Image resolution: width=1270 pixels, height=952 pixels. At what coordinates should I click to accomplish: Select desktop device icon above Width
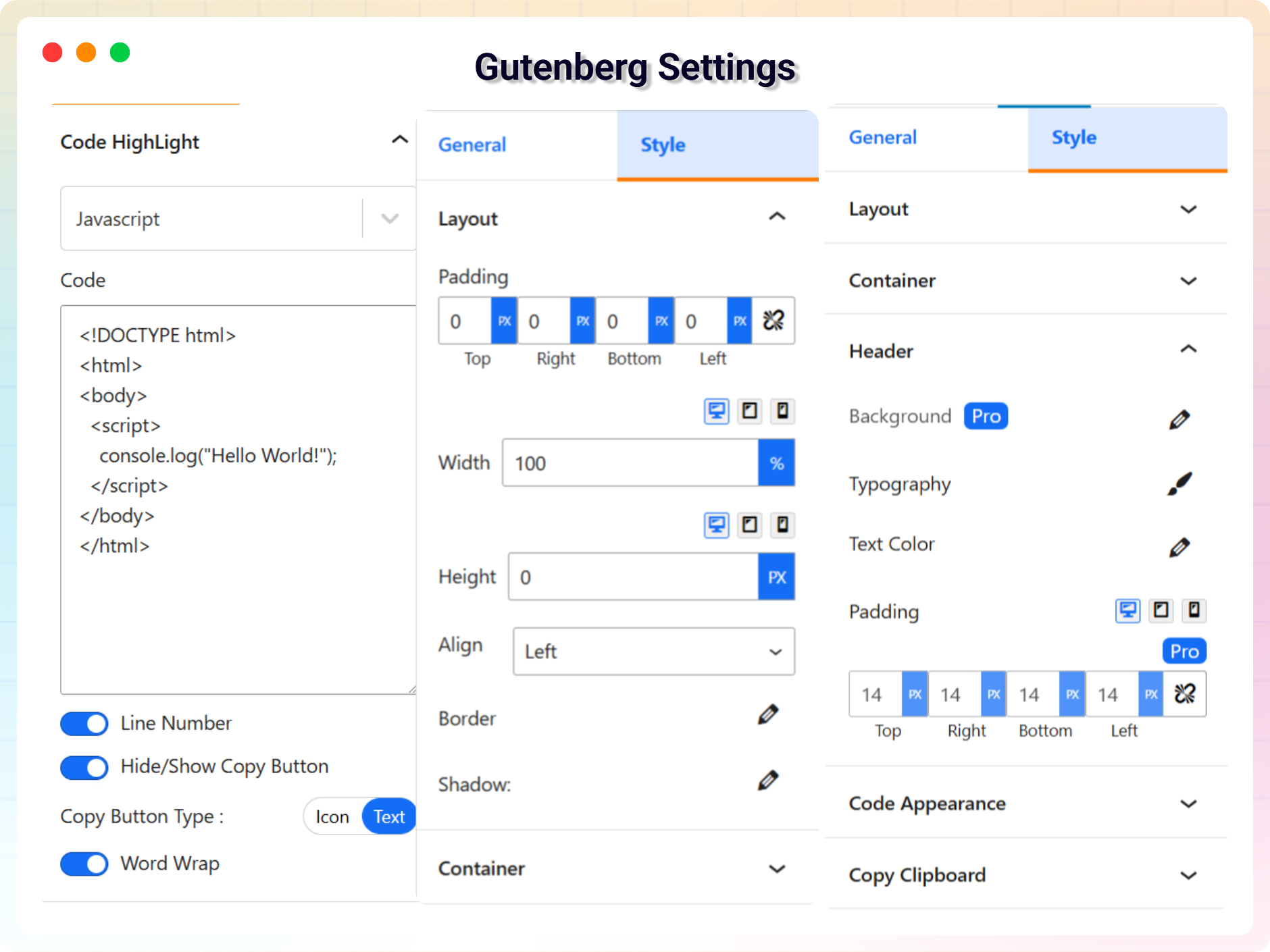tap(716, 411)
